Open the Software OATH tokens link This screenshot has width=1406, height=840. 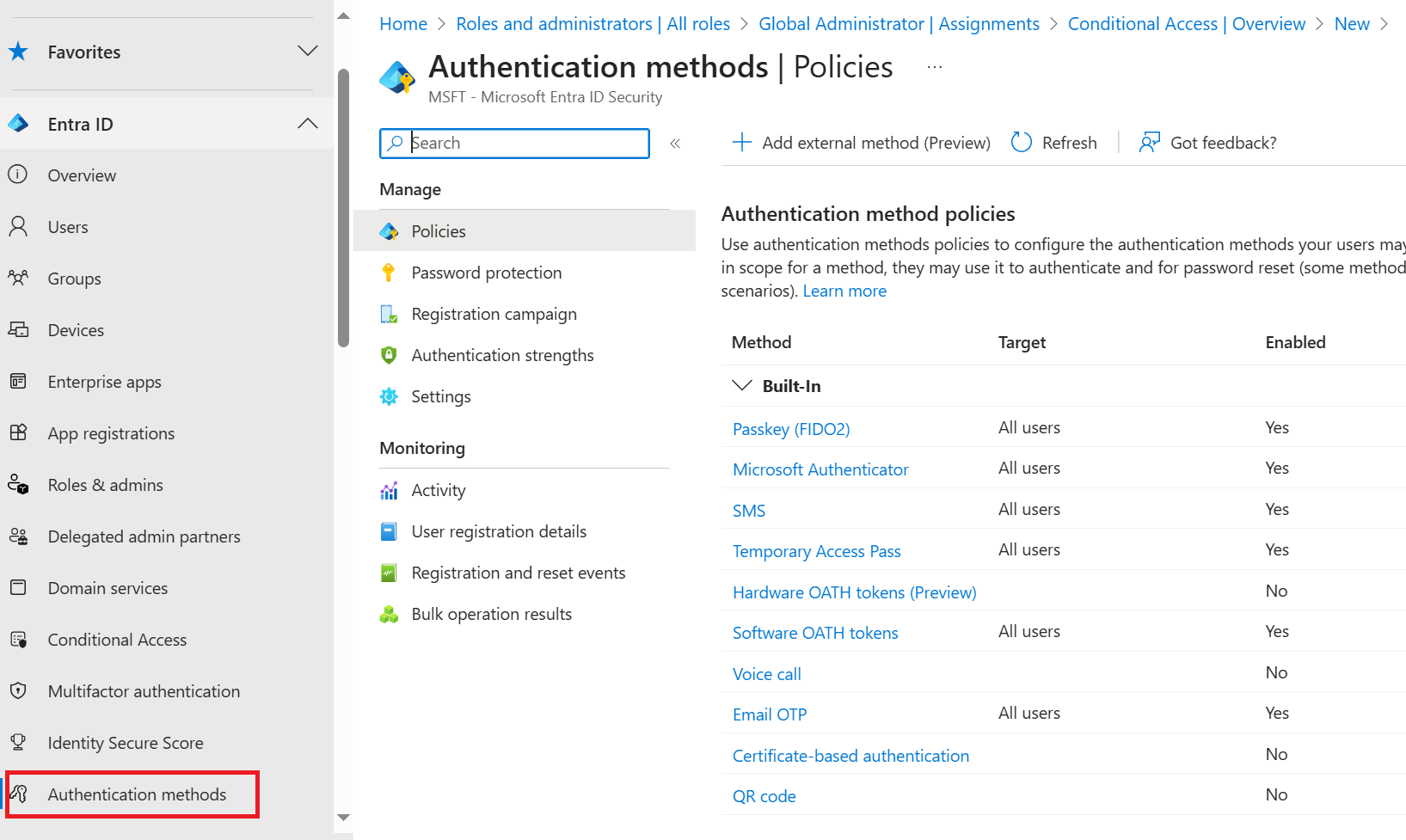coord(815,633)
